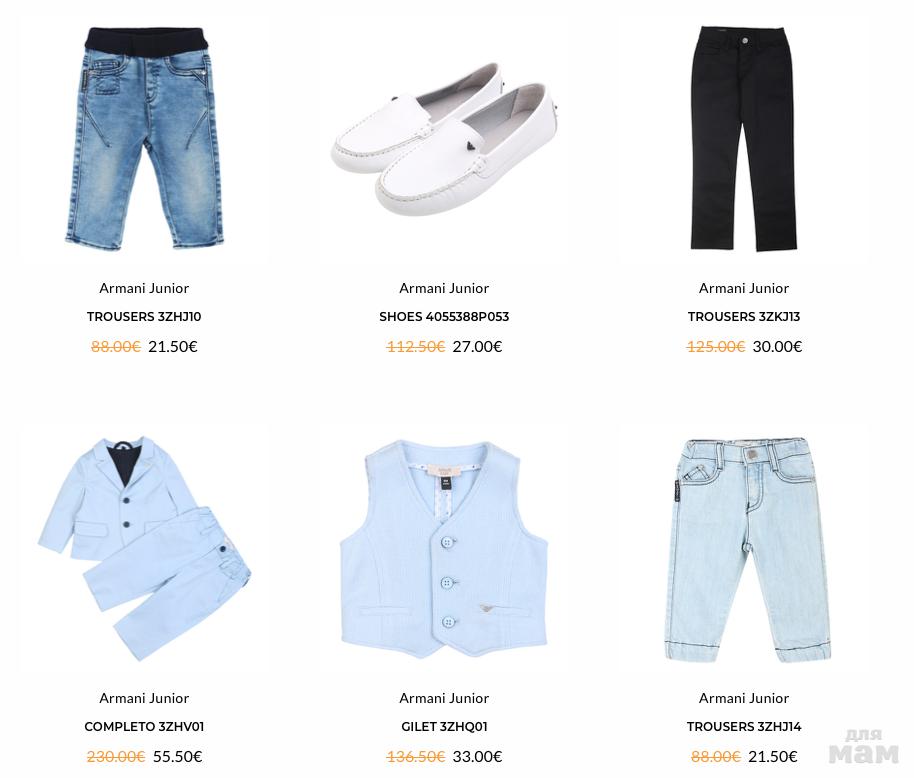The width and height of the screenshot is (914, 778).
Task: Click the GILET 3ZHQ01 product title
Action: 444,727
